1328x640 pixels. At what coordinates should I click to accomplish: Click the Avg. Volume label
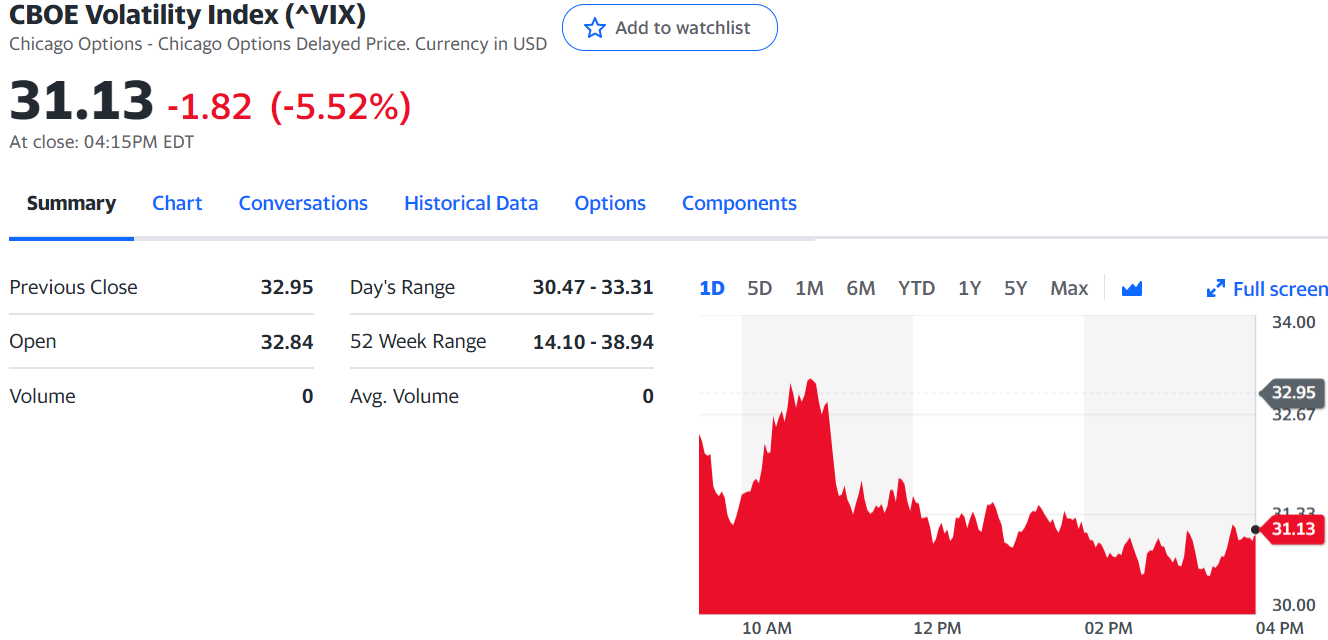(x=404, y=396)
